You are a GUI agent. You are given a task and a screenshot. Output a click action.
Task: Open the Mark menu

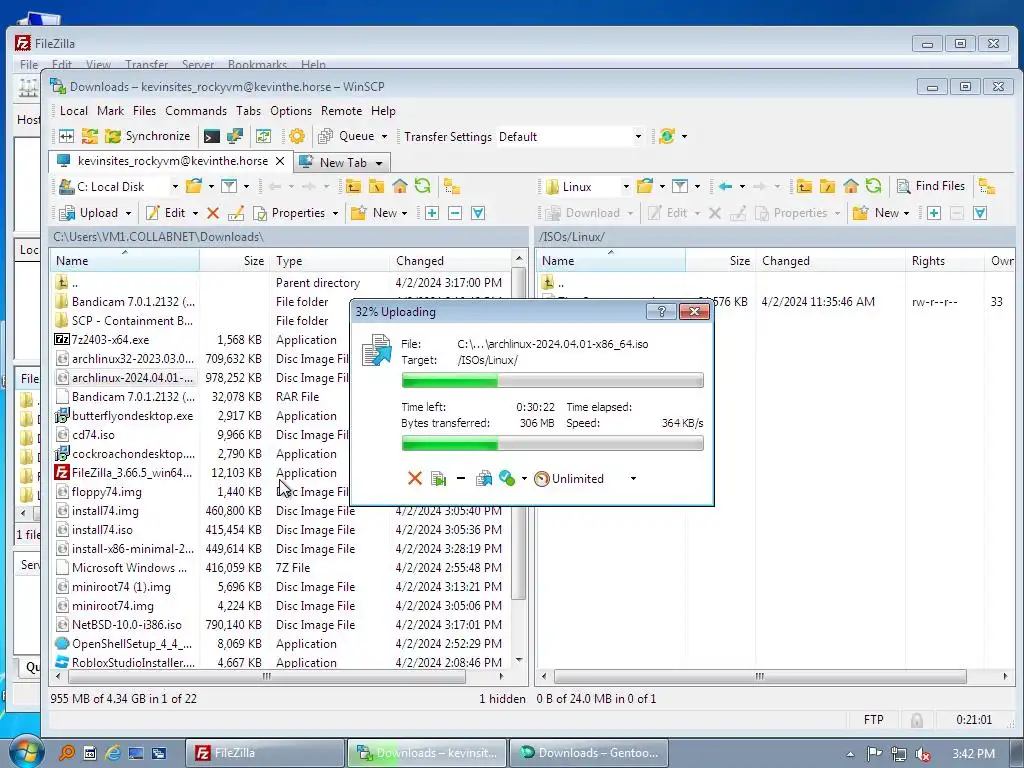(x=110, y=111)
